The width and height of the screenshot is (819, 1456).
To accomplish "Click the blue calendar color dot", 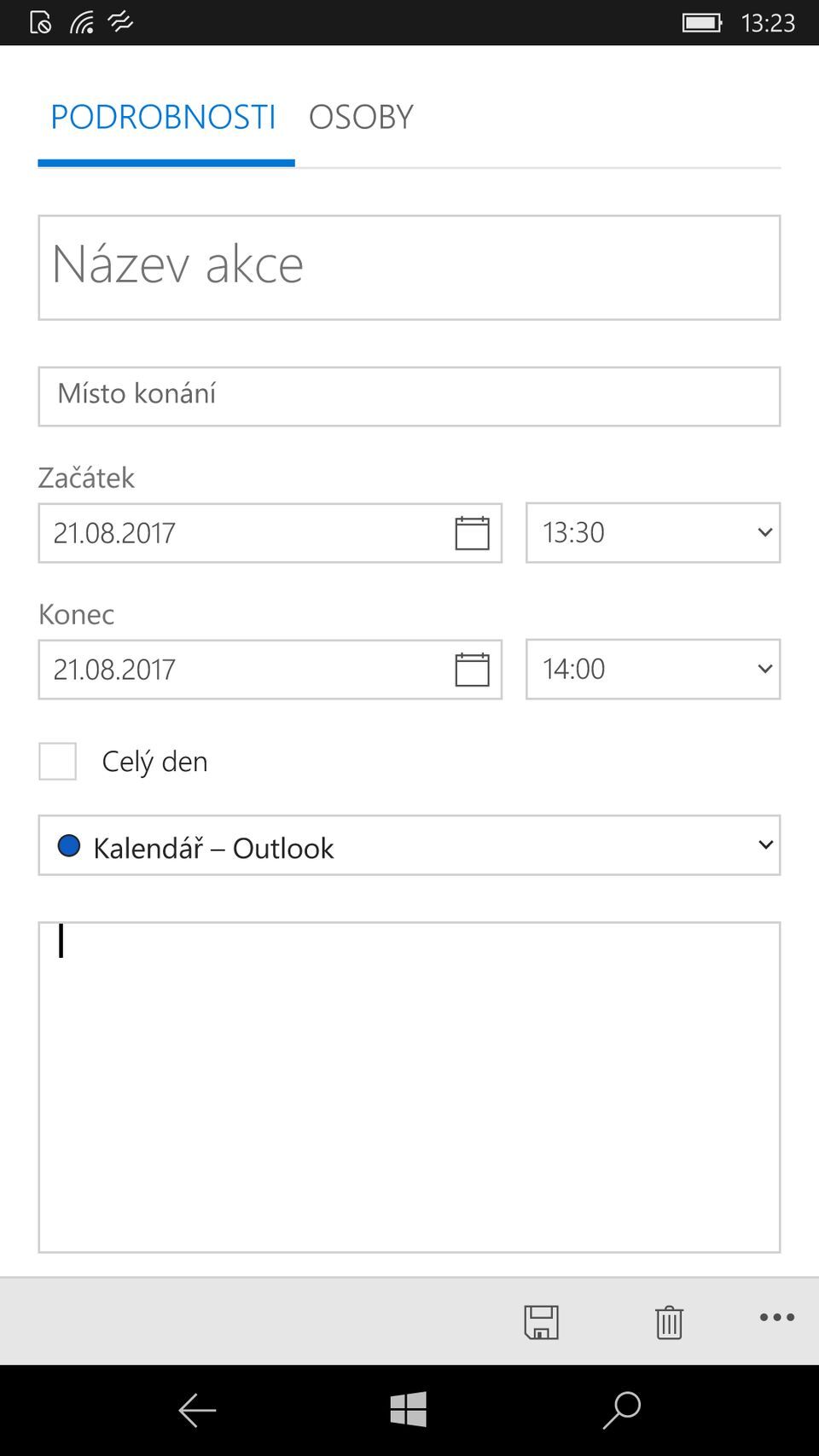I will coord(69,845).
